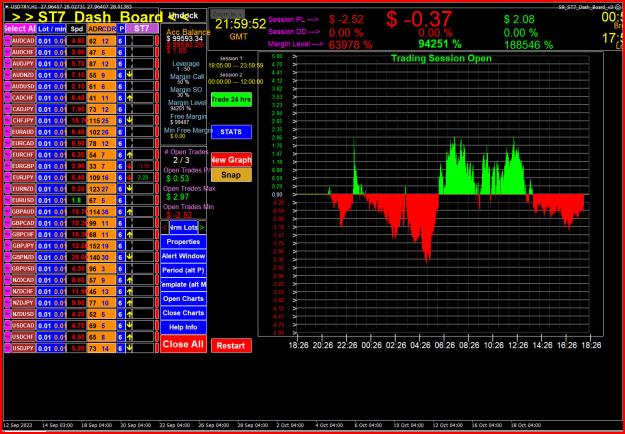The width and height of the screenshot is (625, 434).
Task: Click the yellow up arrow in NZDCHF row
Action: click(x=130, y=291)
